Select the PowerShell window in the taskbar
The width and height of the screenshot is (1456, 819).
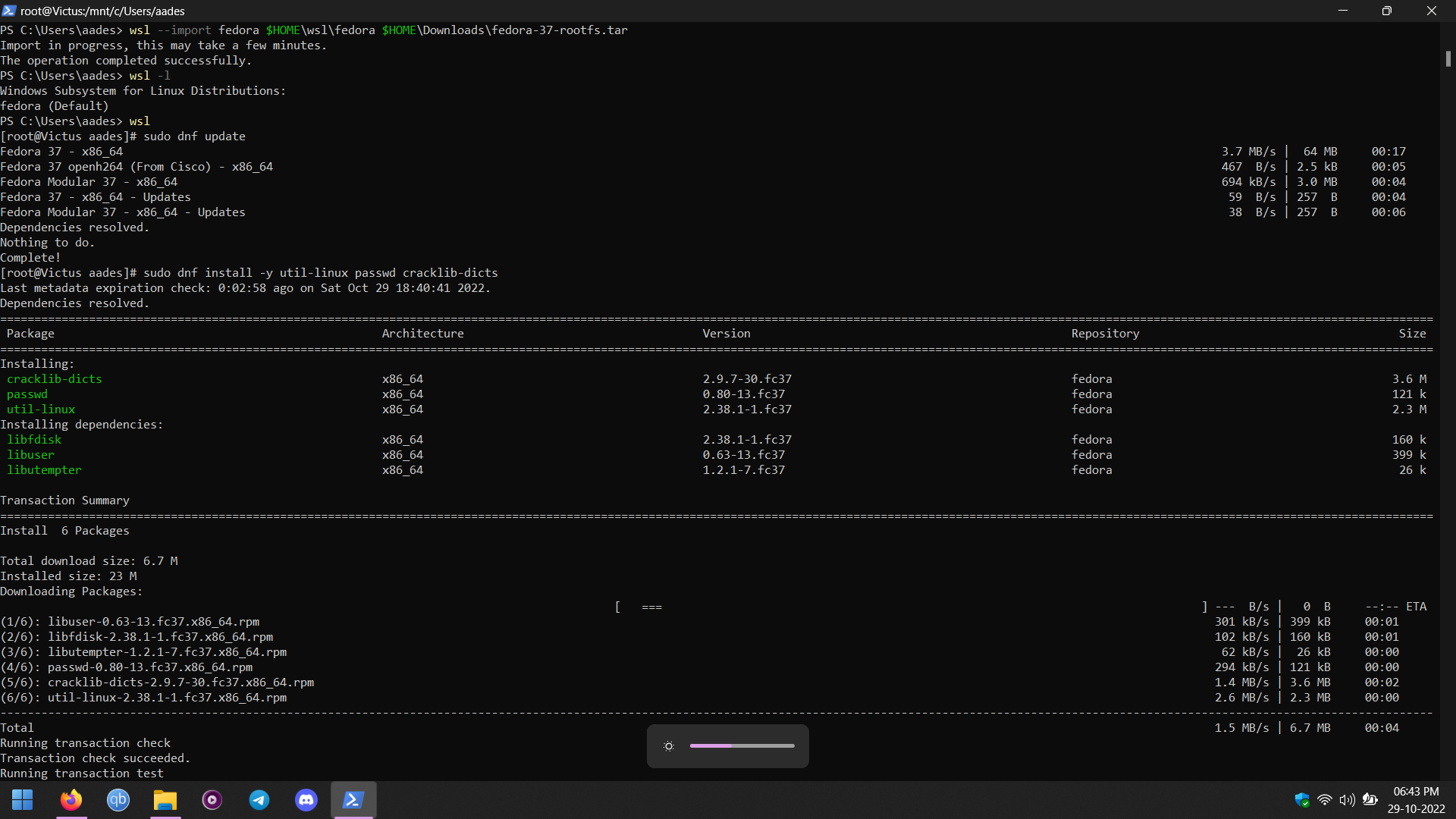353,800
